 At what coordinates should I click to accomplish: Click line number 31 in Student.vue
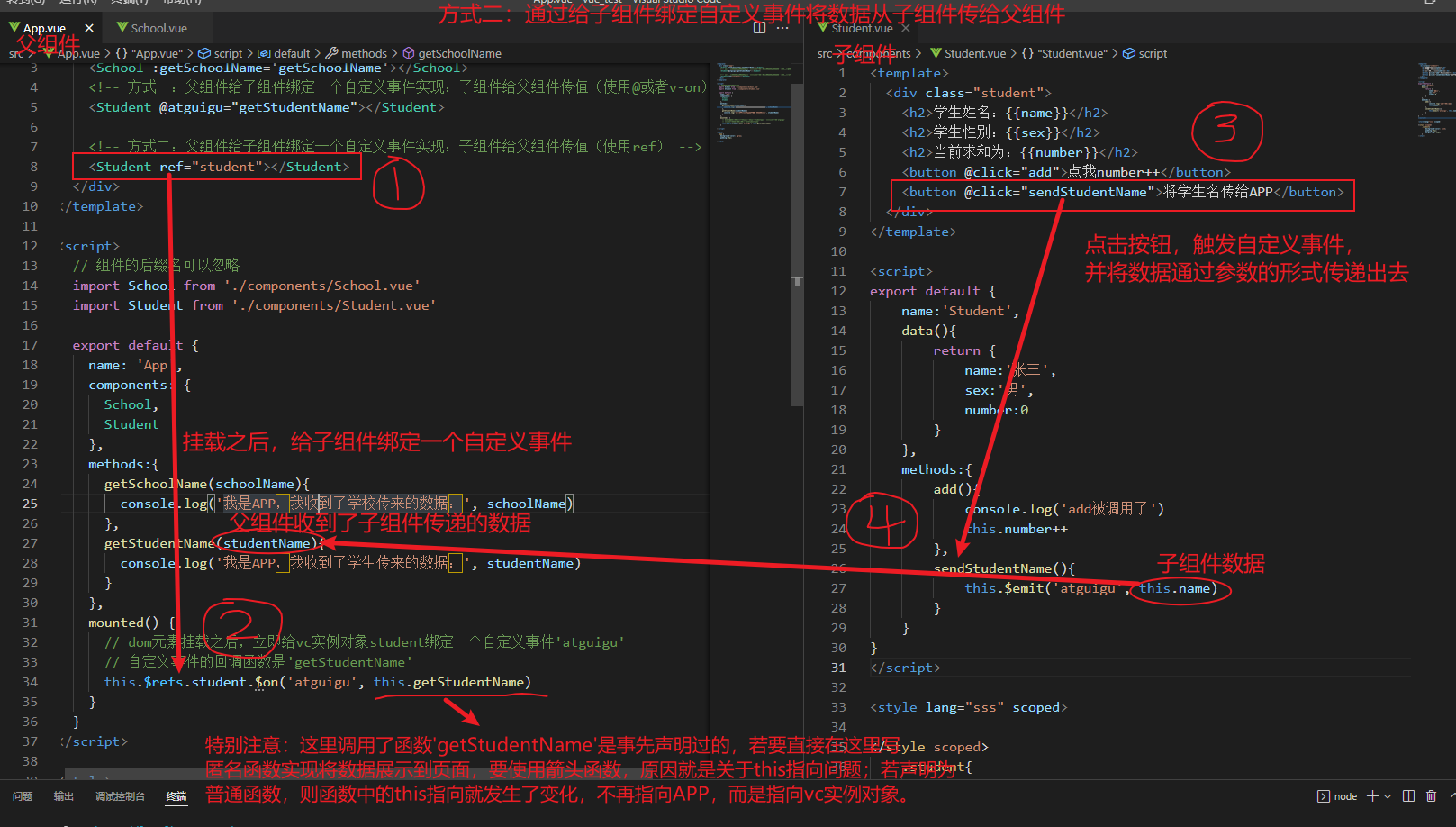click(838, 668)
